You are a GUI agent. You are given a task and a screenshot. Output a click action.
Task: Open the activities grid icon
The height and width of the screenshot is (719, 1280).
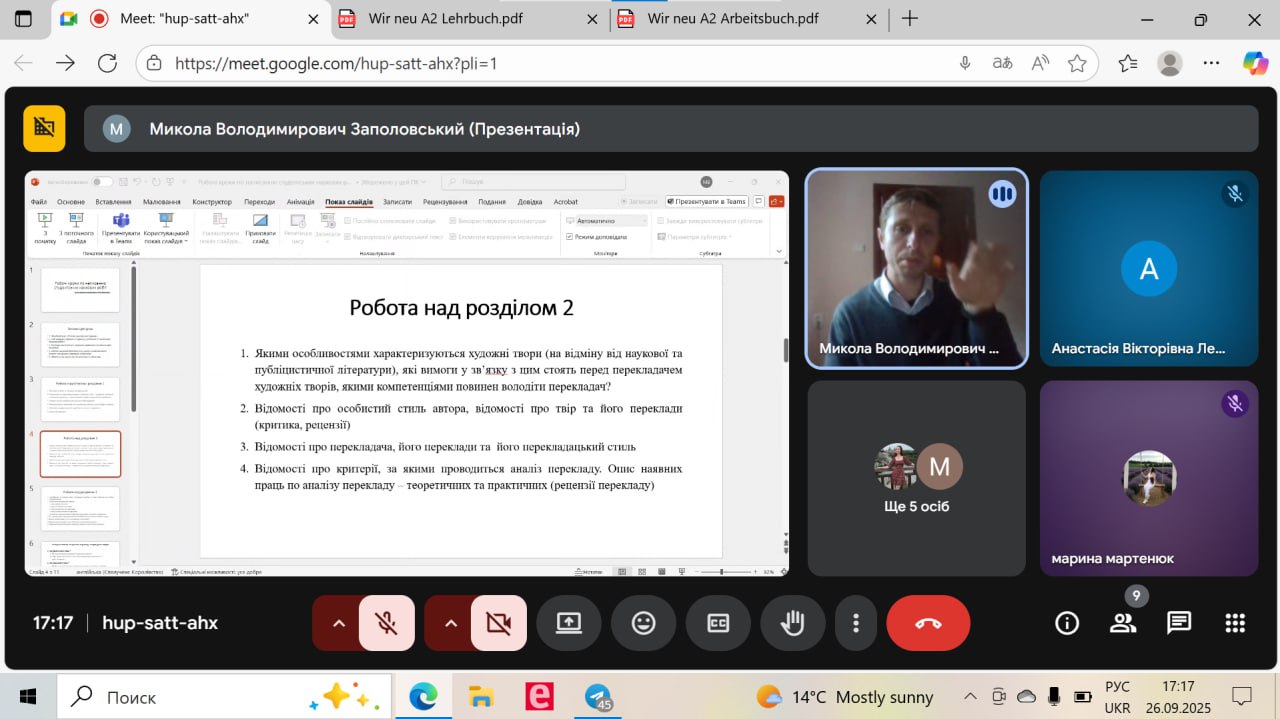[1235, 623]
